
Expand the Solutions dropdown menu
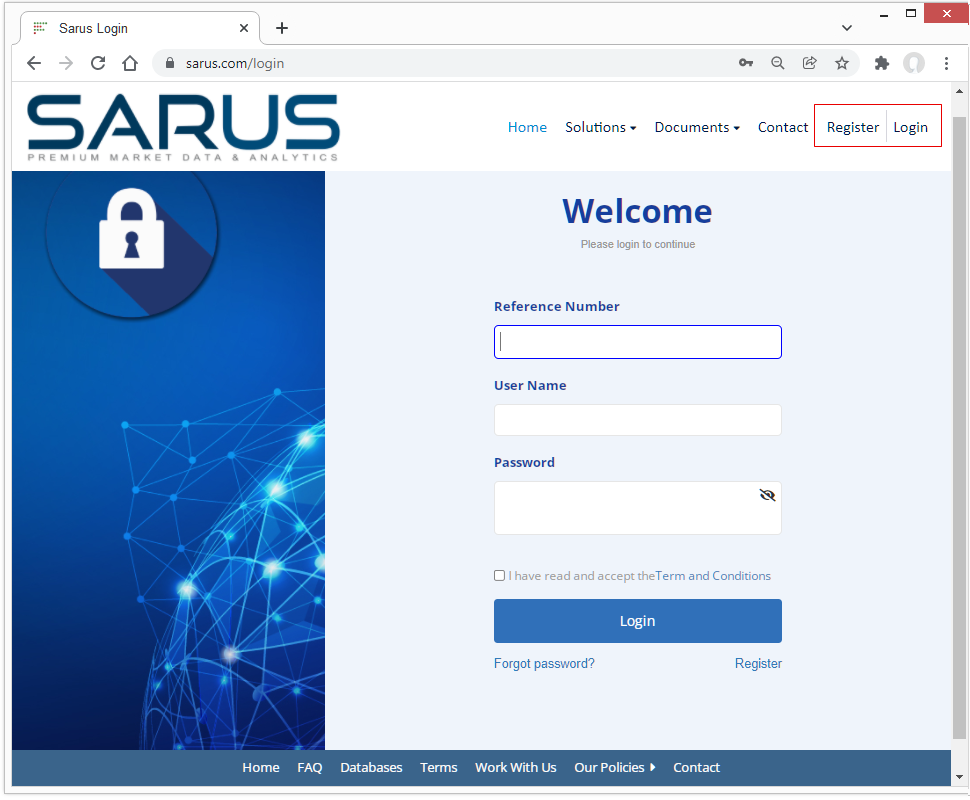(600, 127)
